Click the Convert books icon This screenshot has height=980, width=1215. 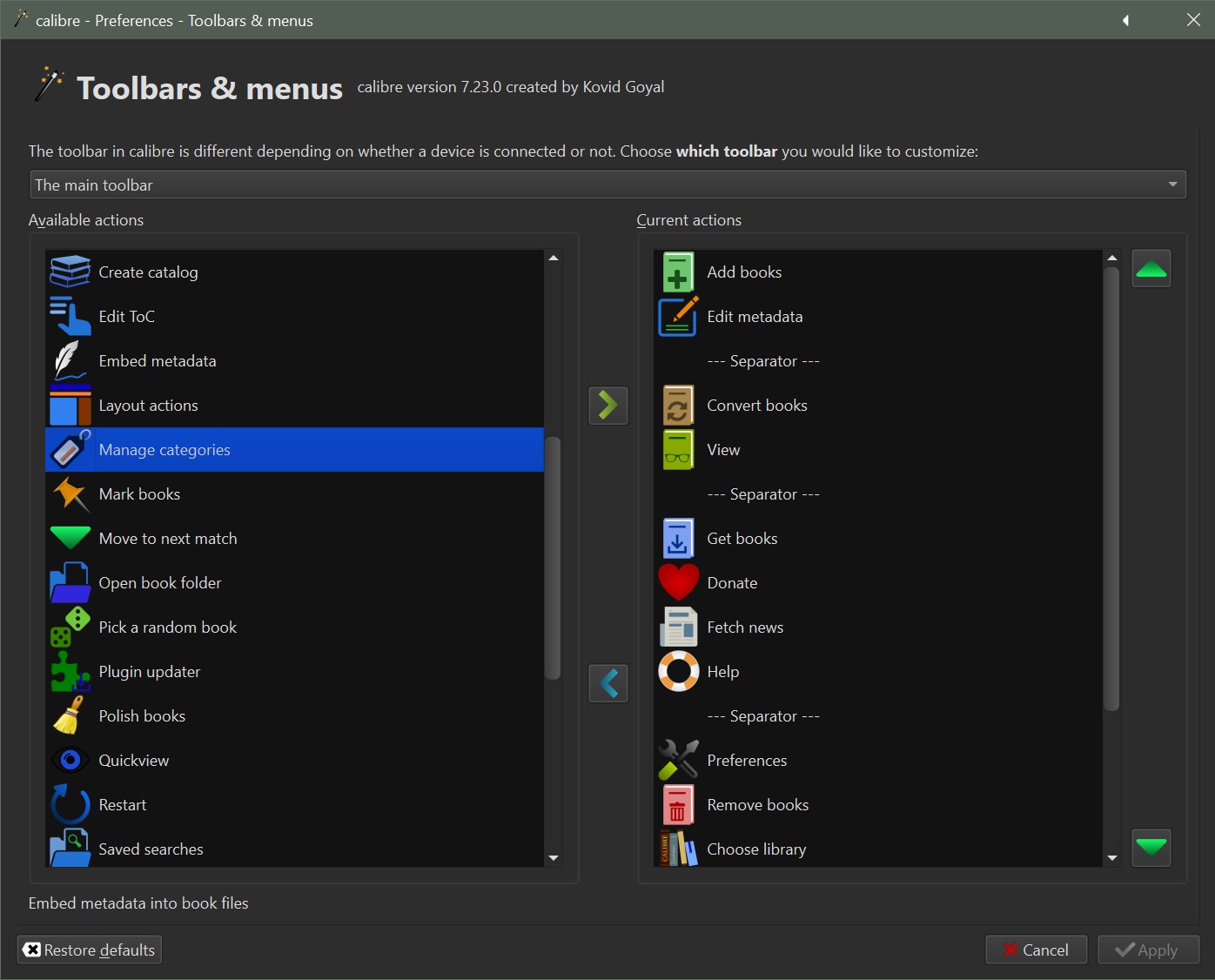point(678,406)
